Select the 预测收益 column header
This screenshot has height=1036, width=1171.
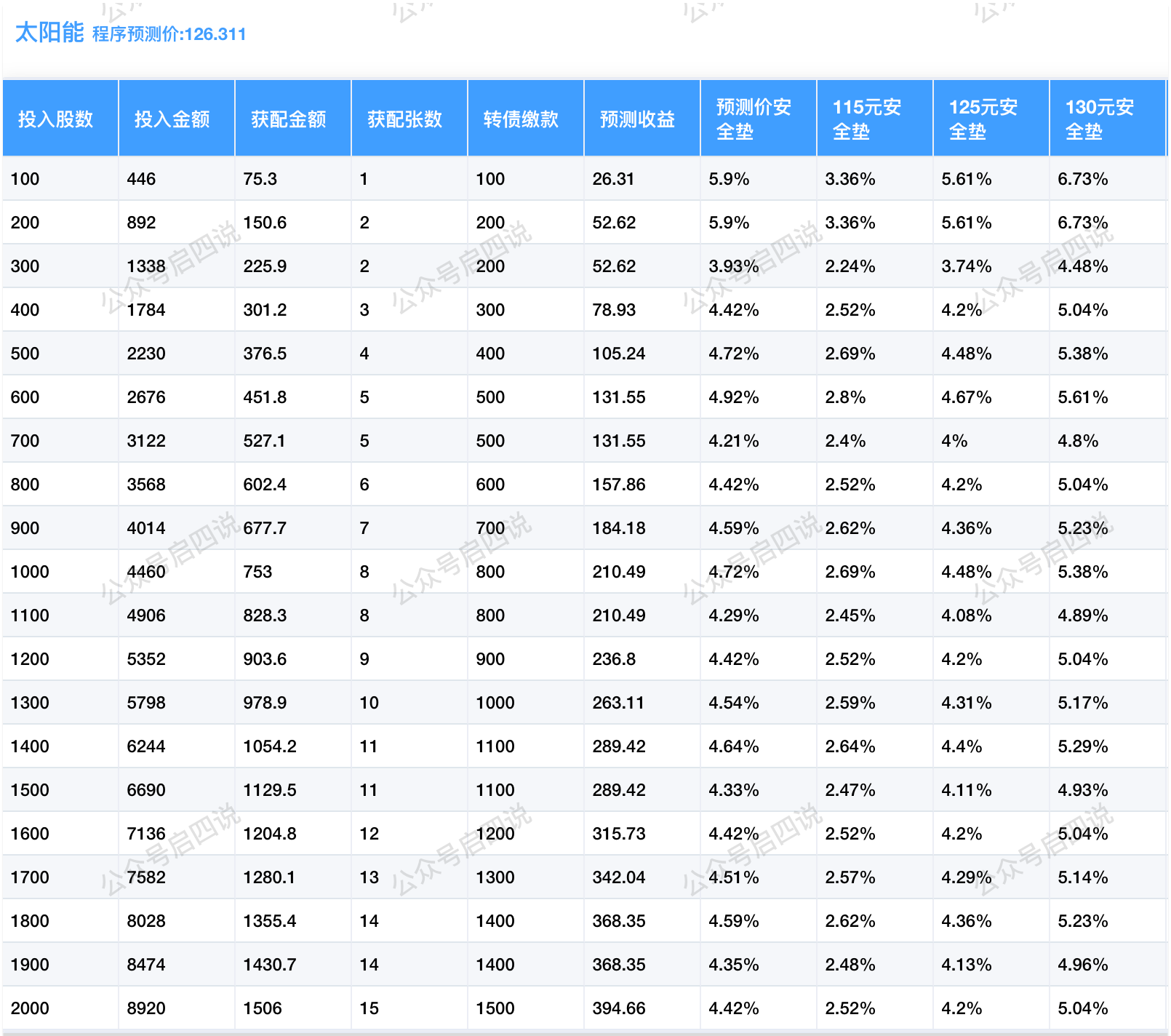pyautogui.click(x=638, y=119)
